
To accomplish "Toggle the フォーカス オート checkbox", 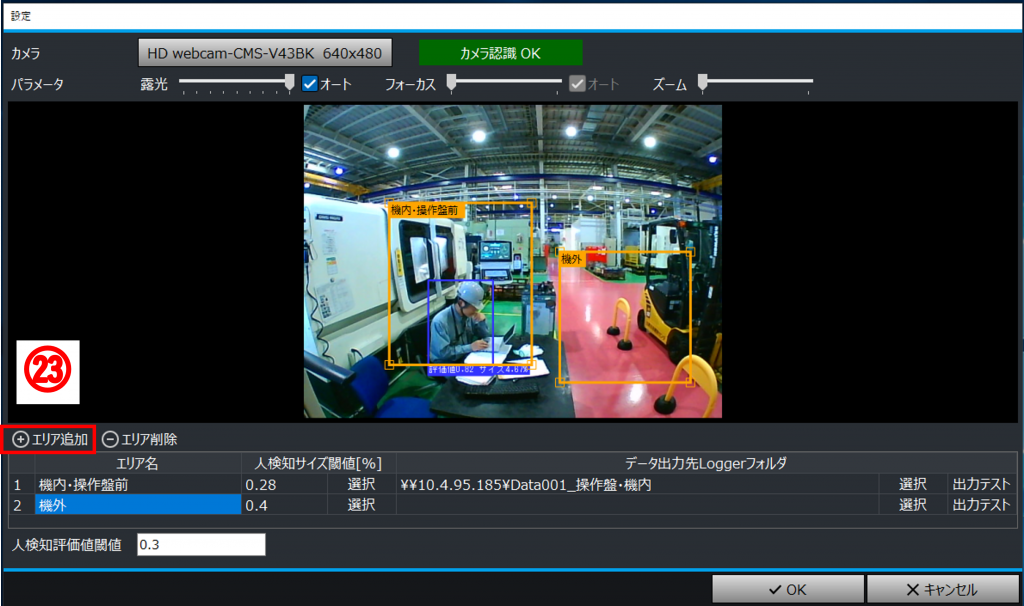I will (x=577, y=84).
